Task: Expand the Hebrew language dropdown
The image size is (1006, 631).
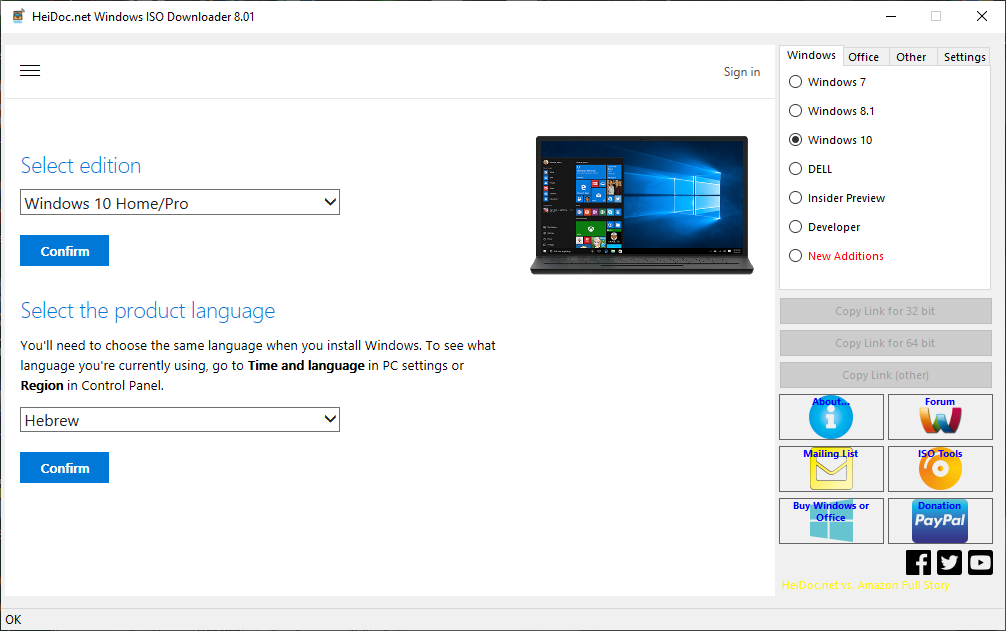Action: pyautogui.click(x=180, y=420)
